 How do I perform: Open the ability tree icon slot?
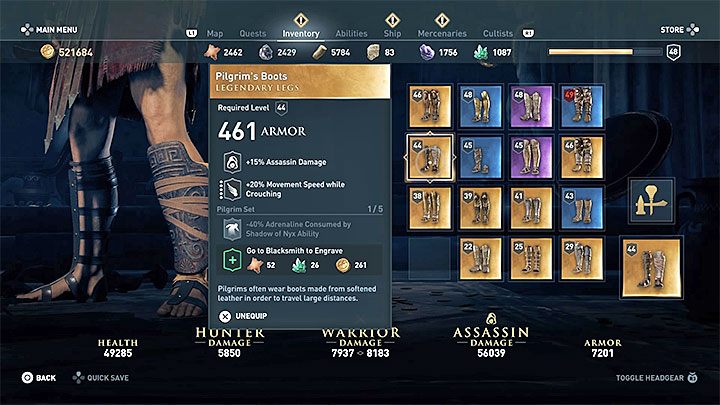point(652,201)
